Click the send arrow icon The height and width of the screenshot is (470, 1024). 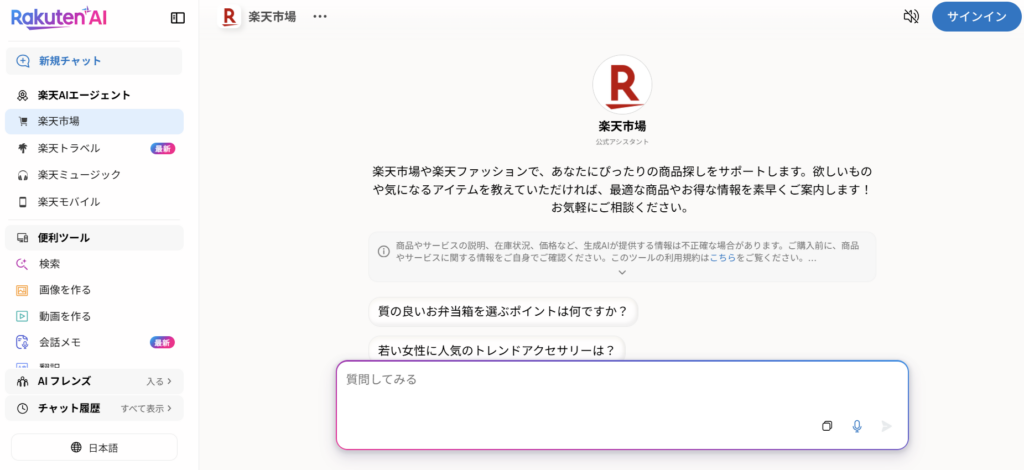886,426
